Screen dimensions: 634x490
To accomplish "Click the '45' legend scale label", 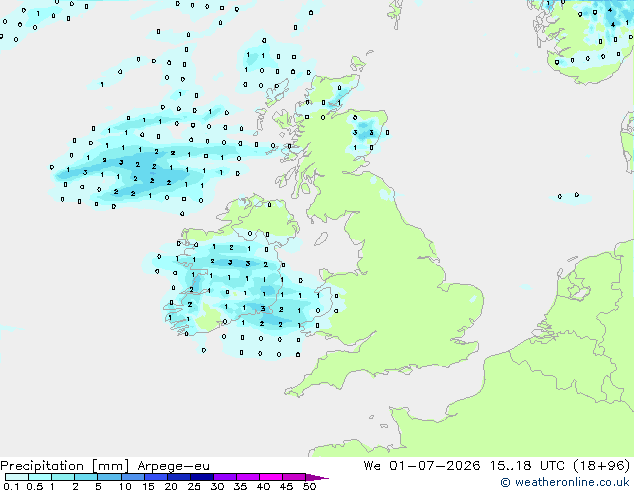I will coord(286,486).
